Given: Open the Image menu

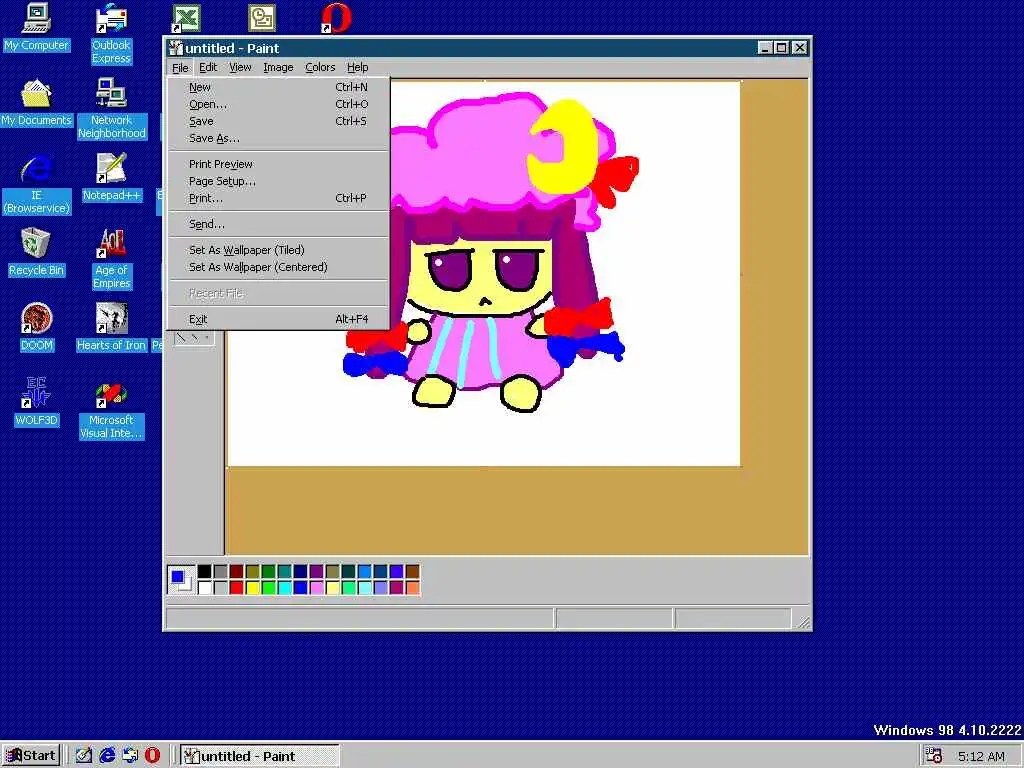Looking at the screenshot, I should (278, 67).
